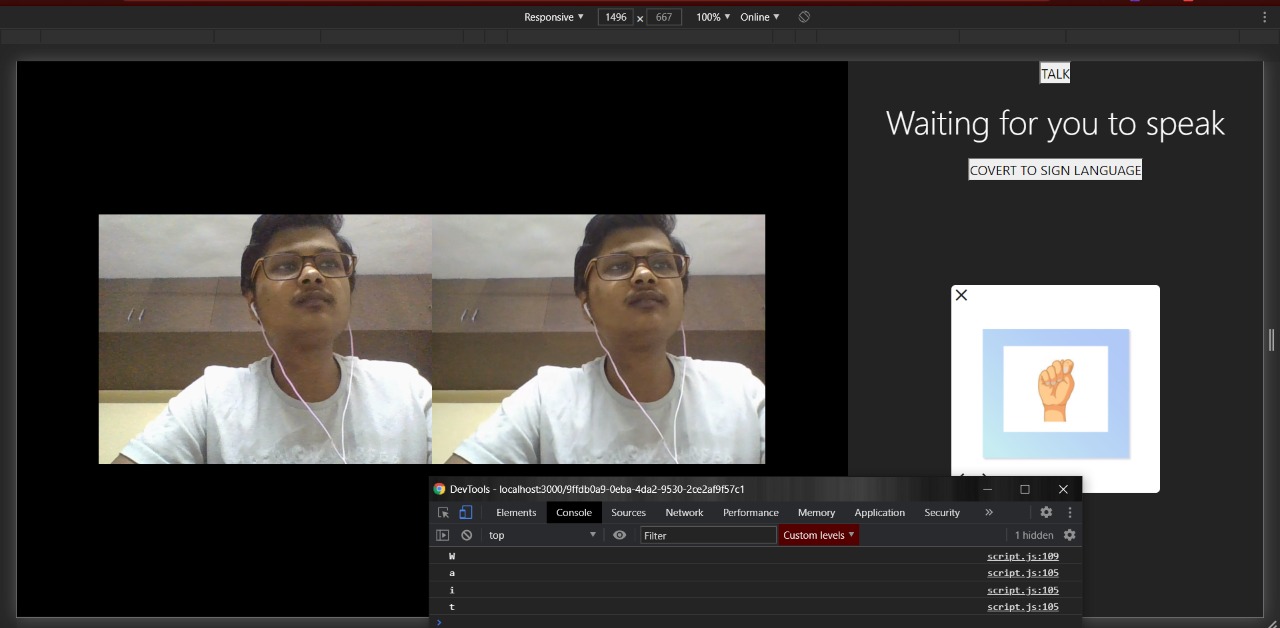The height and width of the screenshot is (628, 1280).
Task: Open the DevTools three-dot customize menu
Action: click(x=1069, y=512)
